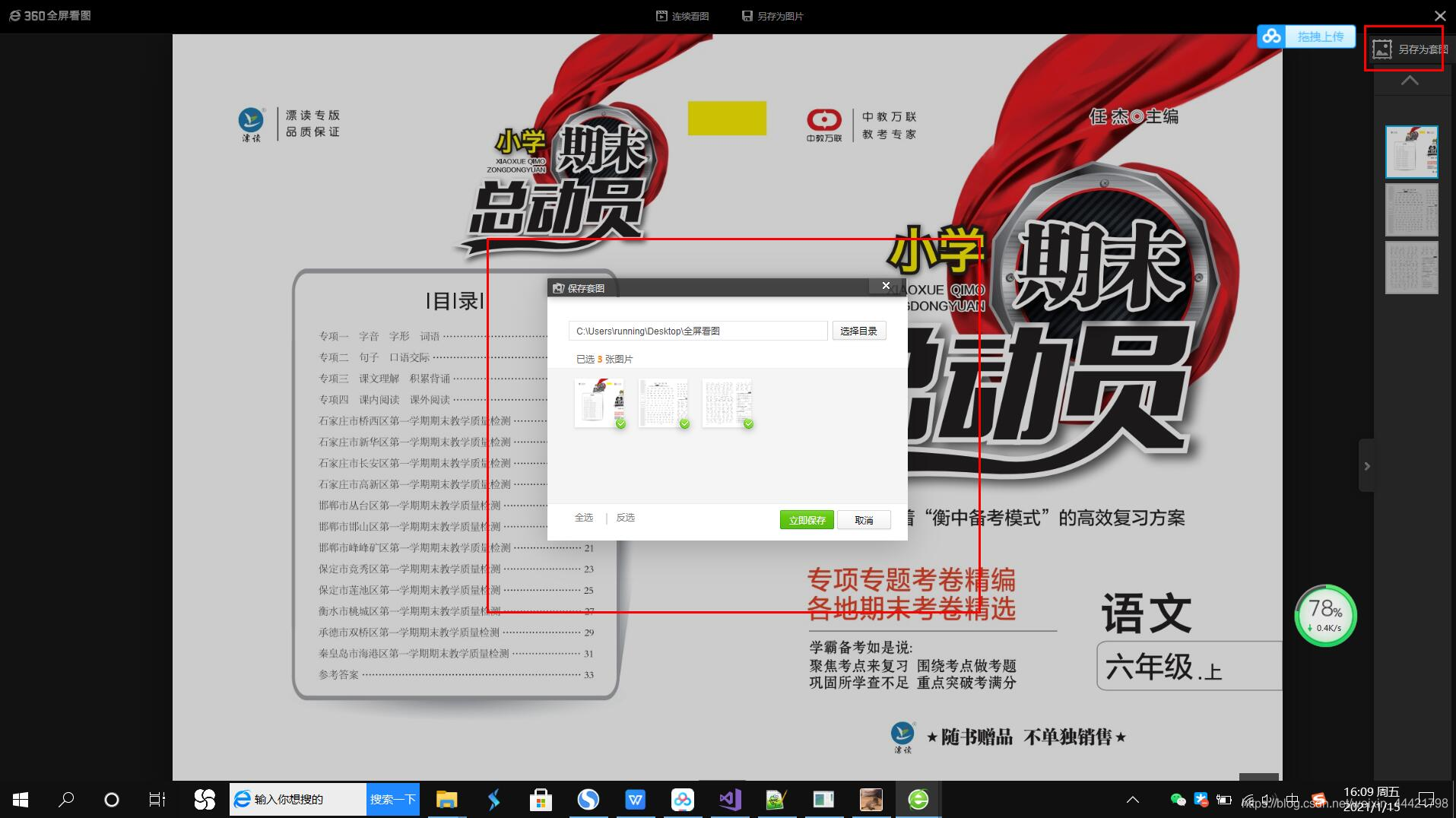
Task: Select the second page thumbnail in the sidebar
Action: 1412,210
